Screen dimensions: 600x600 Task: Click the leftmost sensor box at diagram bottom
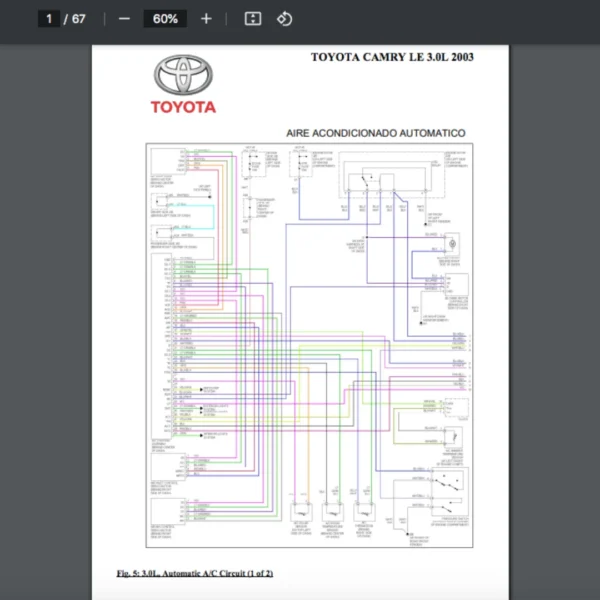click(x=300, y=511)
